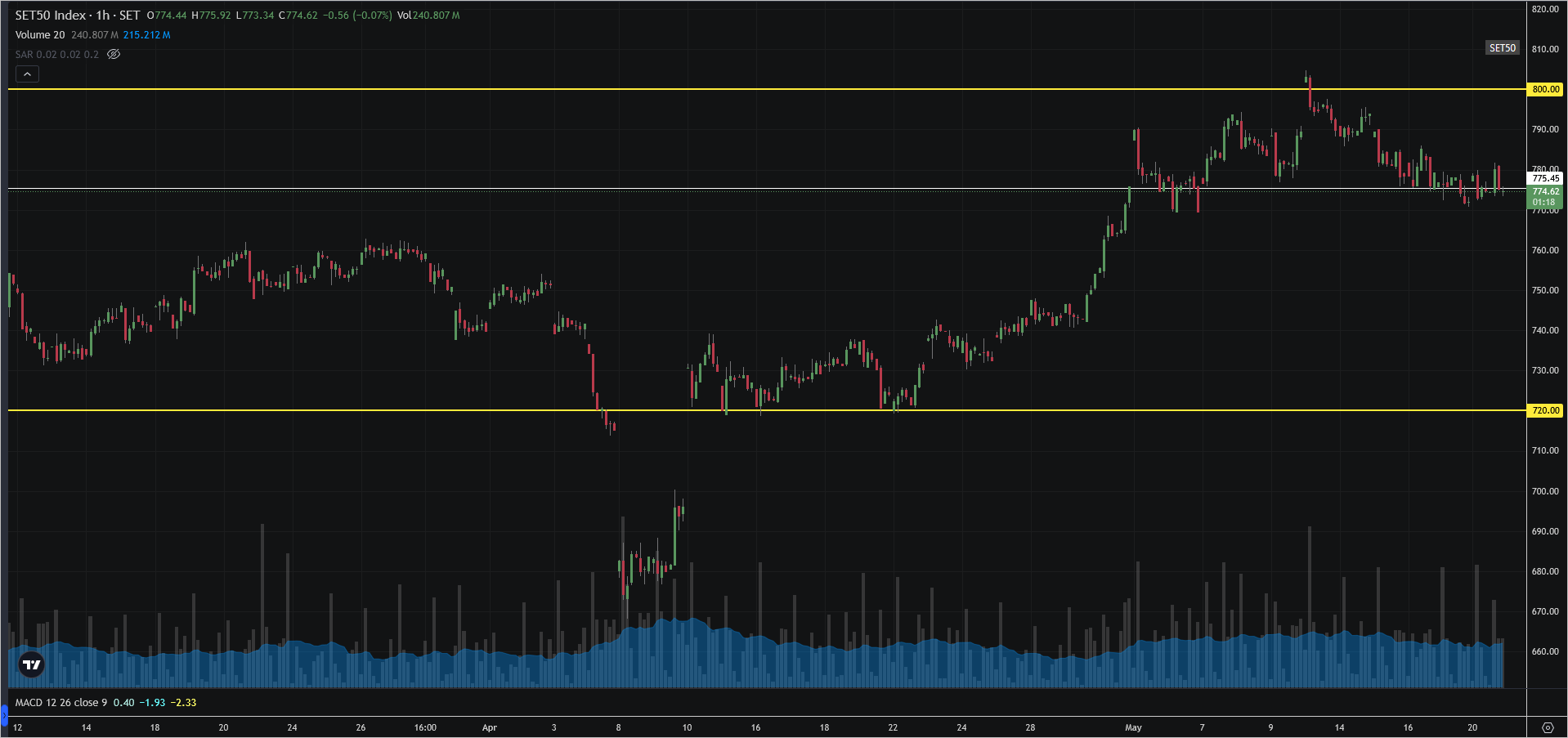Image resolution: width=1568 pixels, height=738 pixels.
Task: Click the 28 date label on time axis
Action: pyautogui.click(x=1030, y=727)
